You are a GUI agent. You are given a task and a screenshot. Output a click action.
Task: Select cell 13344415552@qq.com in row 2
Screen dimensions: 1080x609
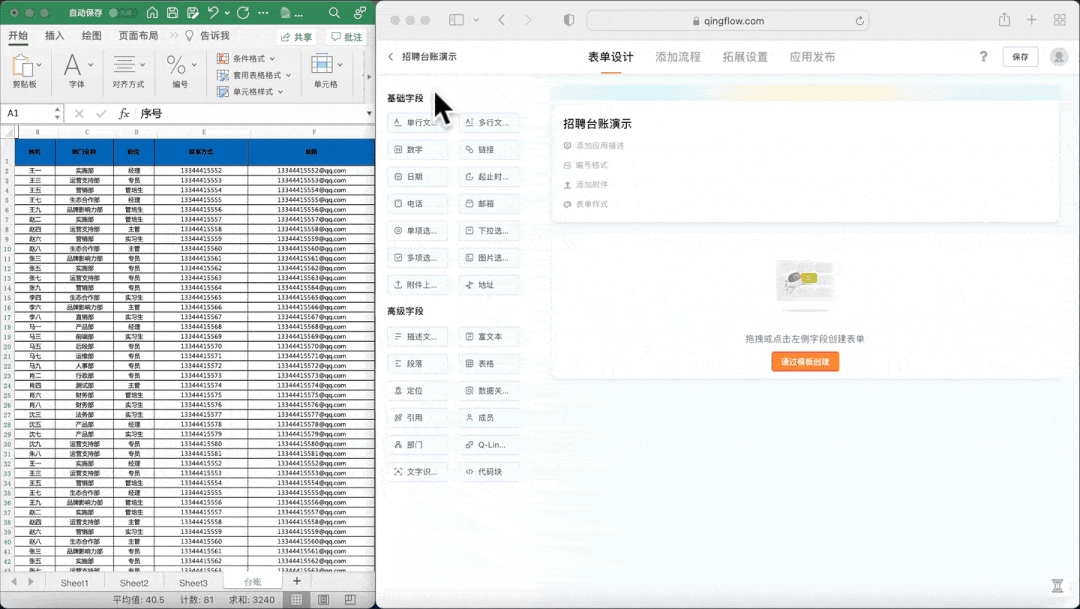pyautogui.click(x=311, y=170)
